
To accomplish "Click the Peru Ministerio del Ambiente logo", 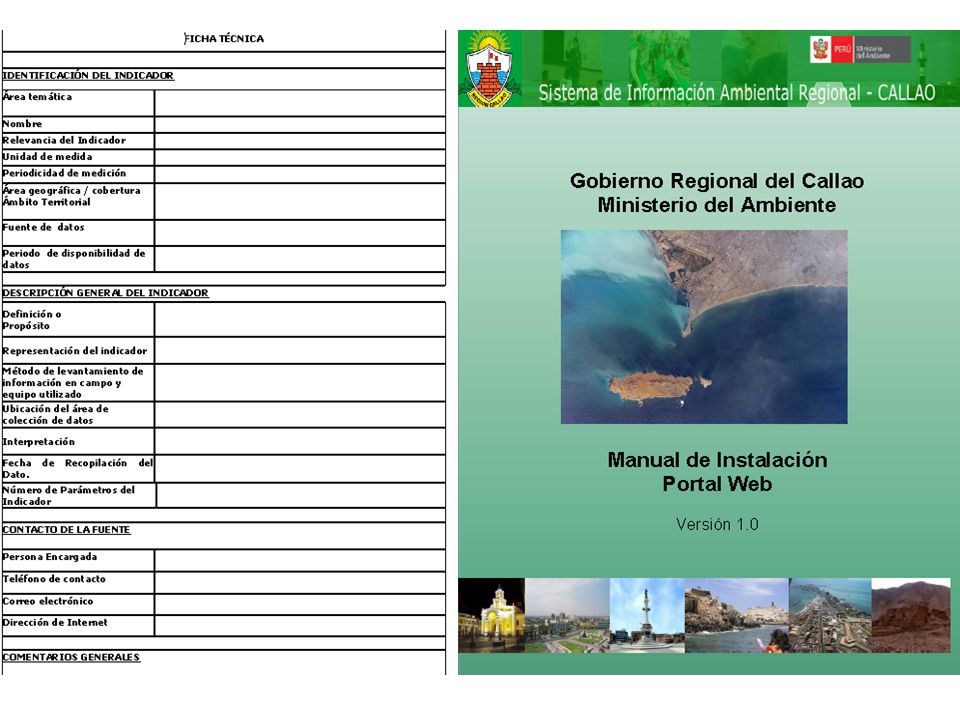I will [860, 50].
